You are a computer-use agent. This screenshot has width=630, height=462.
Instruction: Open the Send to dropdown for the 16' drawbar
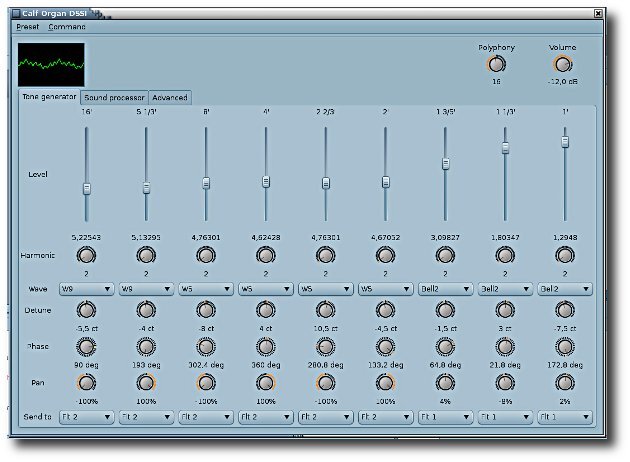click(86, 417)
